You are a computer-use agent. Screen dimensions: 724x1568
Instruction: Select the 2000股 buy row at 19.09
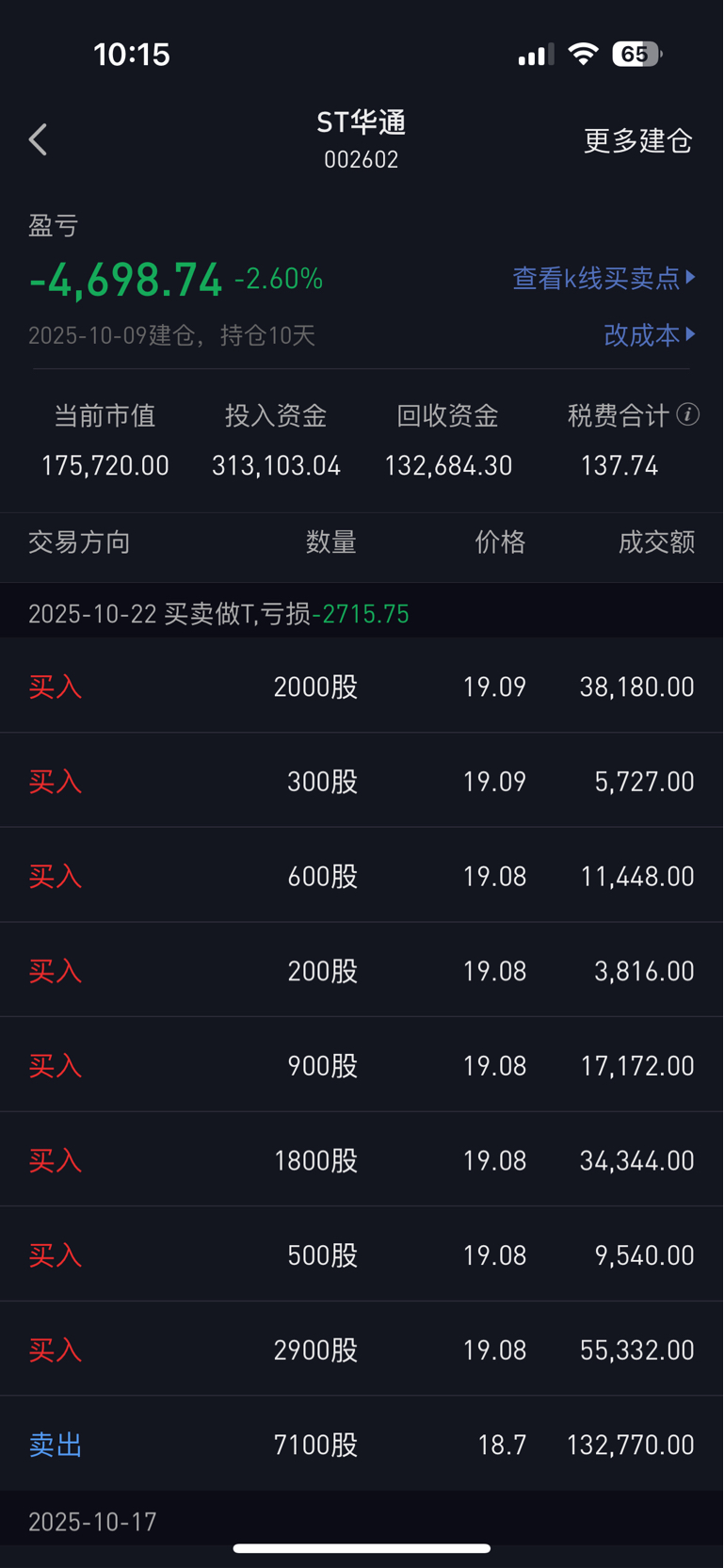point(362,687)
